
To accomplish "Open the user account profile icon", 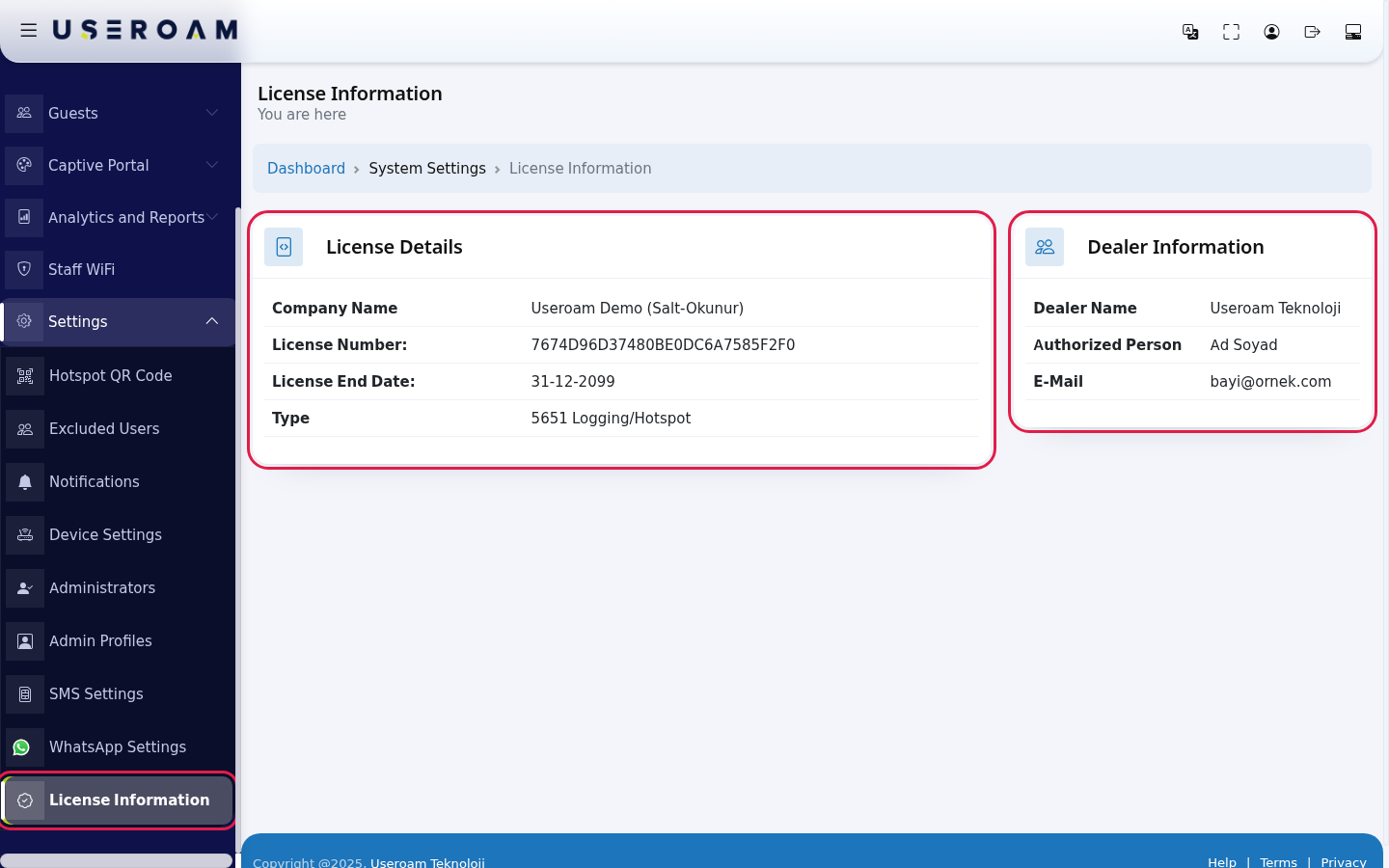I will (x=1271, y=32).
